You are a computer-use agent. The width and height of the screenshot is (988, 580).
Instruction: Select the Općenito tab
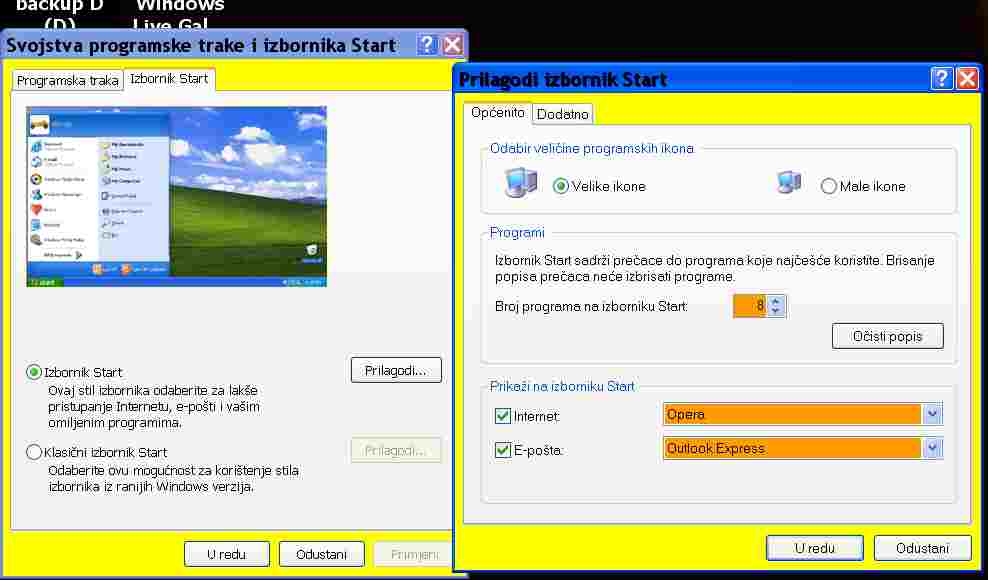point(498,112)
